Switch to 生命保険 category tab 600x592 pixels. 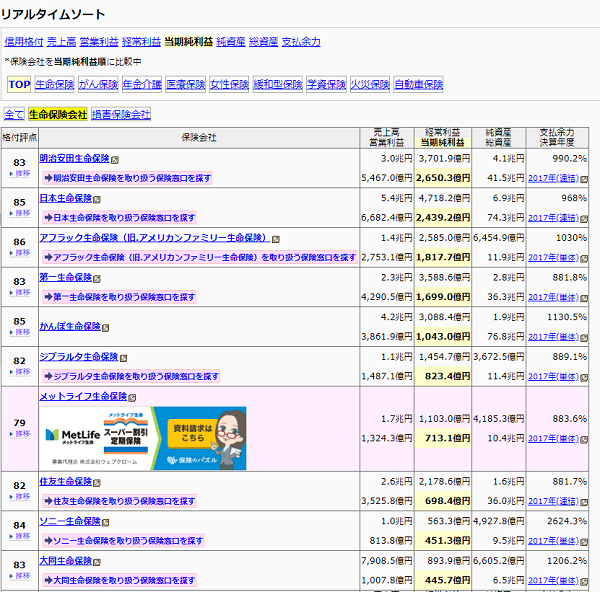pyautogui.click(x=55, y=84)
